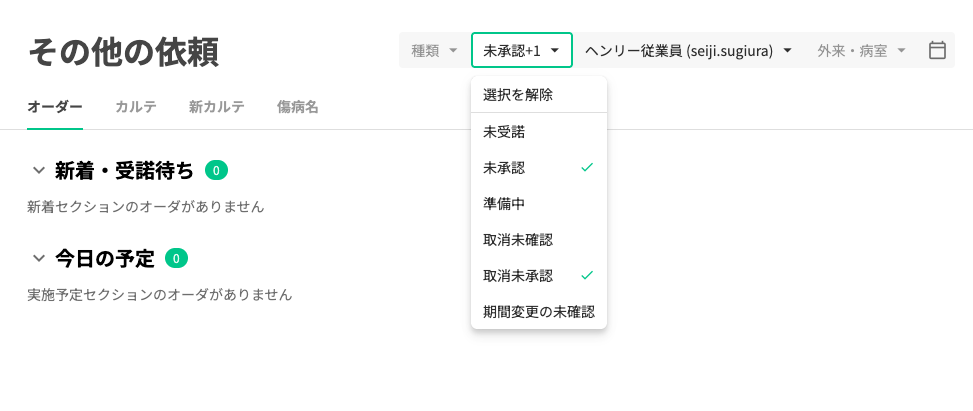Open the 種類 filter dropdown
Viewport: 973px width, 411px height.
434,50
